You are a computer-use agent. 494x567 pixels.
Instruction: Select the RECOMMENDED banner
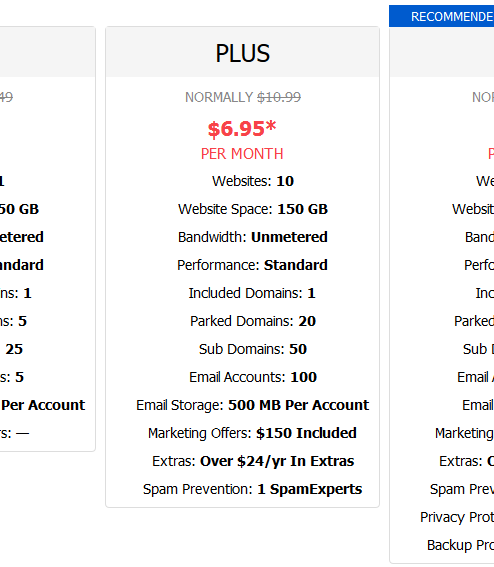pyautogui.click(x=442, y=16)
